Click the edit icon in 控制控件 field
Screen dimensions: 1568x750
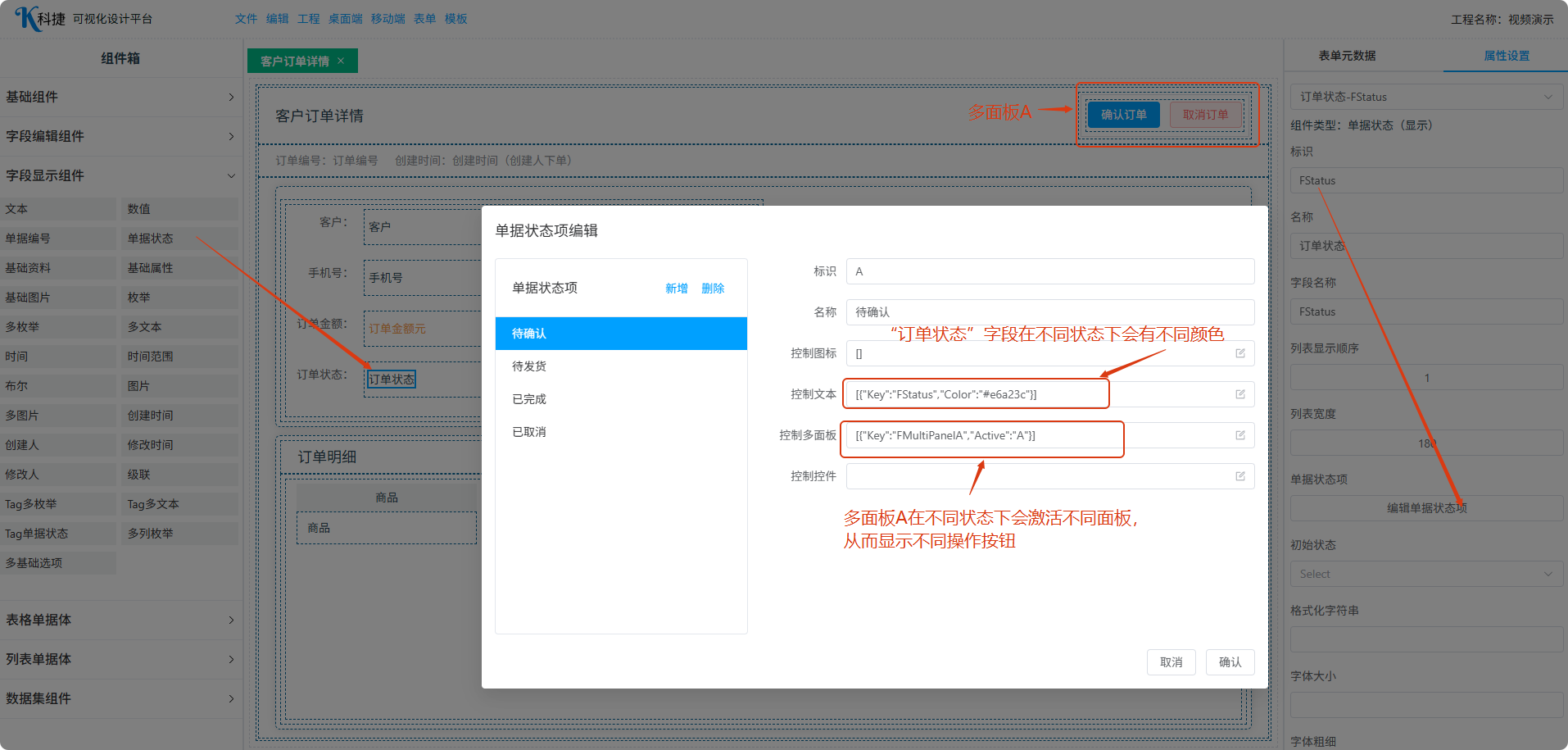click(x=1239, y=476)
